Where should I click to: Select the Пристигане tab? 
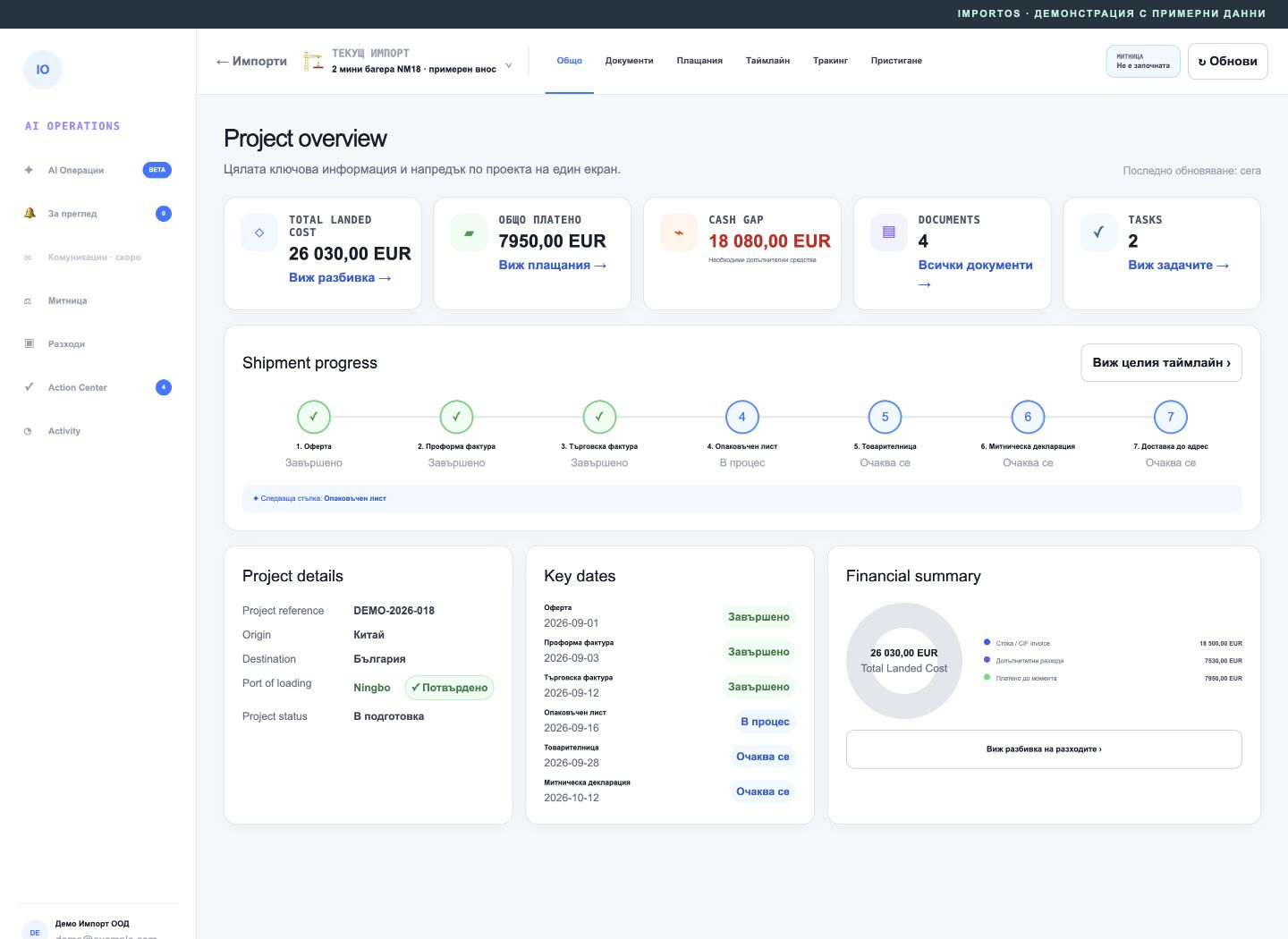click(x=896, y=61)
